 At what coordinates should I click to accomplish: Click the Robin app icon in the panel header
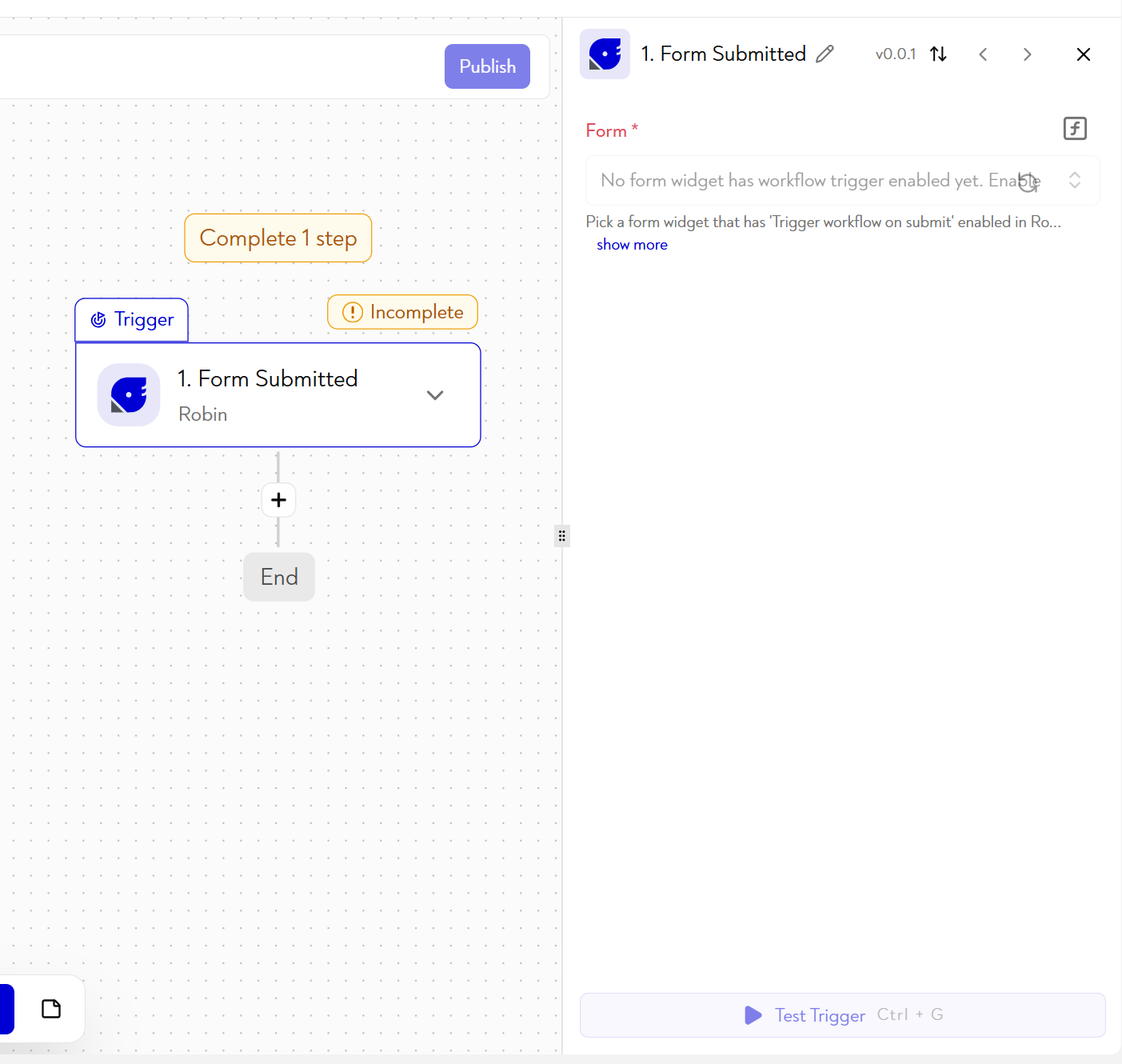tap(605, 54)
